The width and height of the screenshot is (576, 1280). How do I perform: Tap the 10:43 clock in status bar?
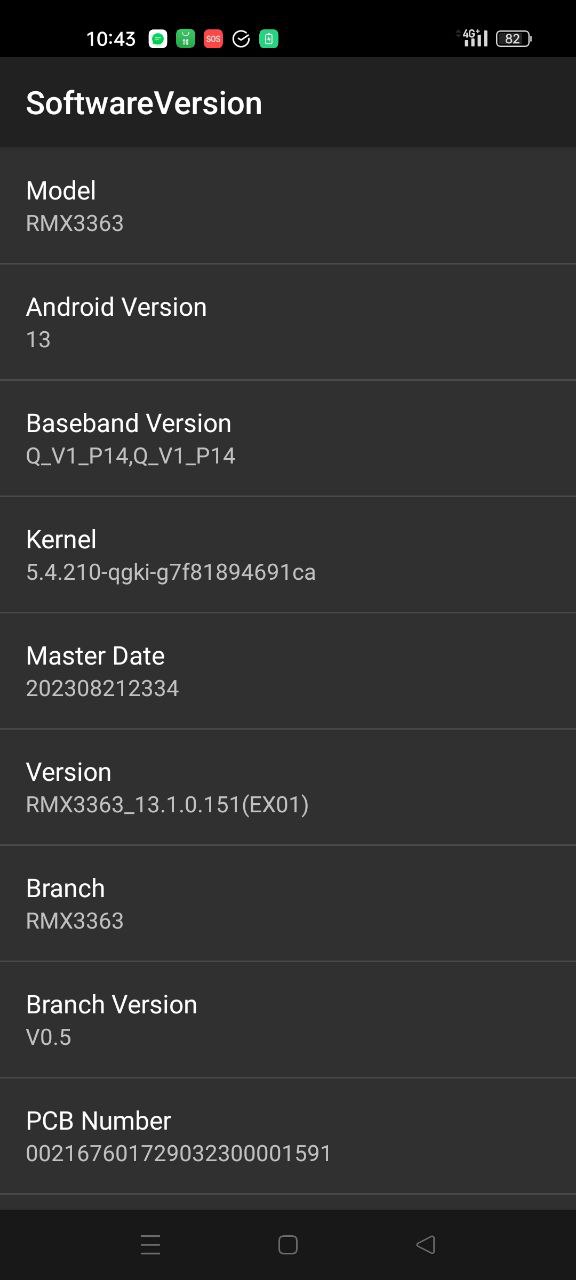click(x=111, y=39)
